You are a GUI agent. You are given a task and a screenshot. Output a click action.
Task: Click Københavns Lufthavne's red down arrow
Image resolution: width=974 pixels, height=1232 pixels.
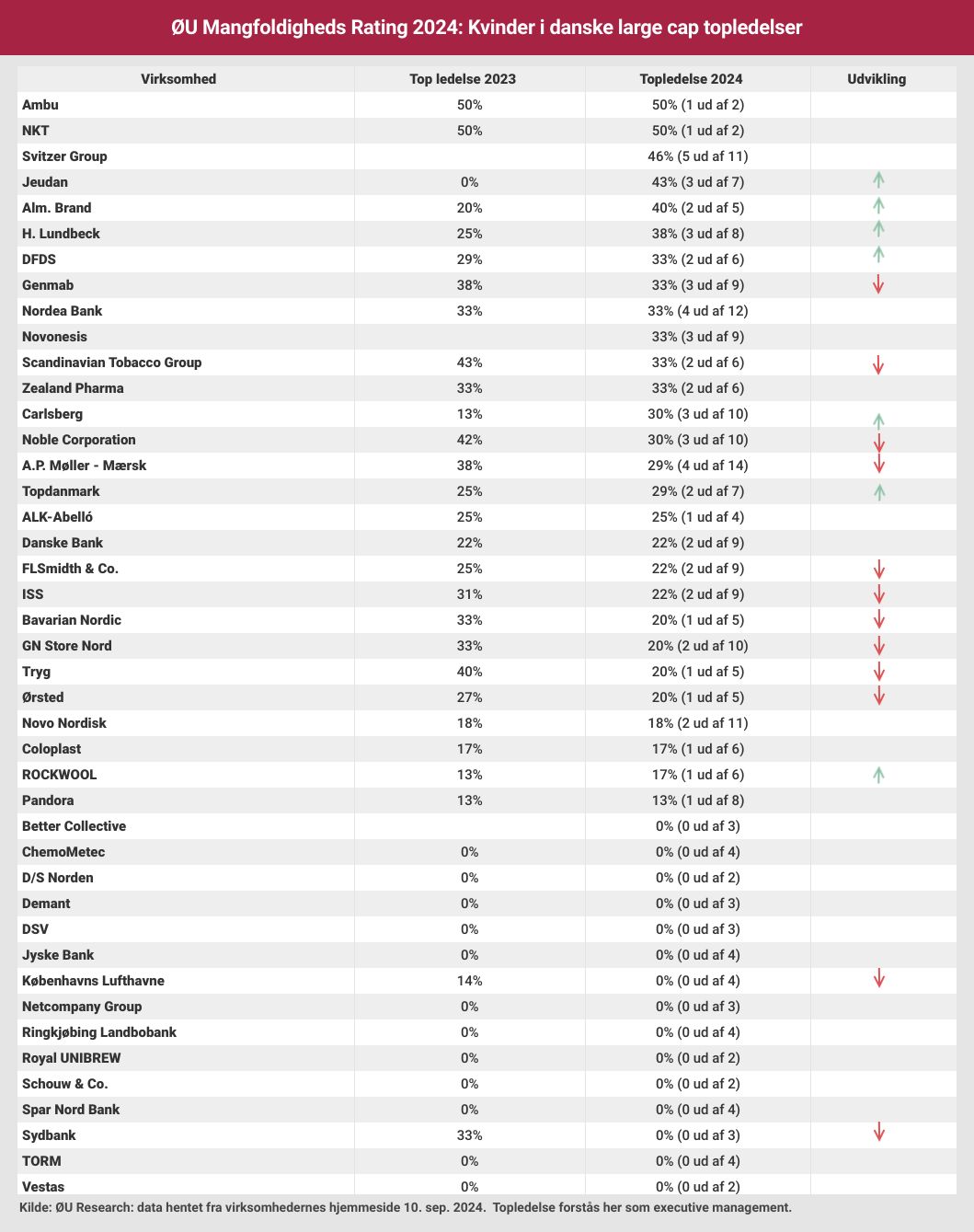coord(878,978)
